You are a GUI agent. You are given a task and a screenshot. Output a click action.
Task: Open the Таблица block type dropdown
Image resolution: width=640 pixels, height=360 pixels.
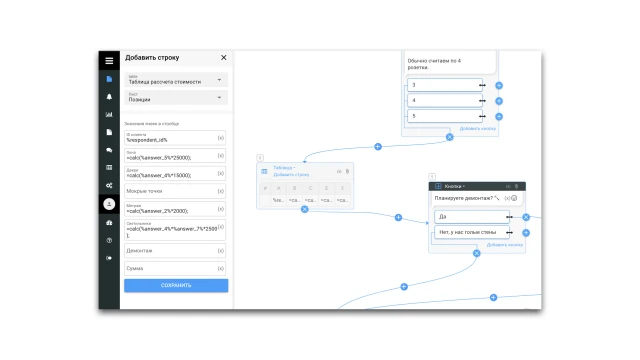coord(284,168)
